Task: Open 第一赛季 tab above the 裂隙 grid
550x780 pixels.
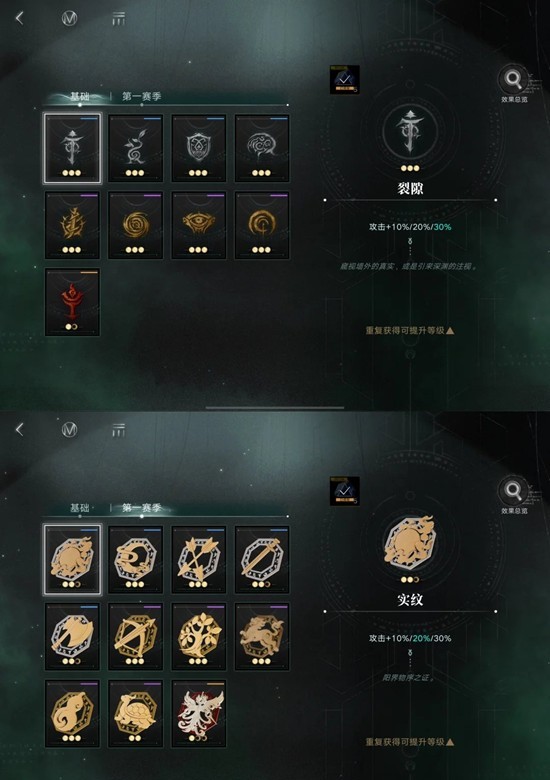Action: coord(142,97)
